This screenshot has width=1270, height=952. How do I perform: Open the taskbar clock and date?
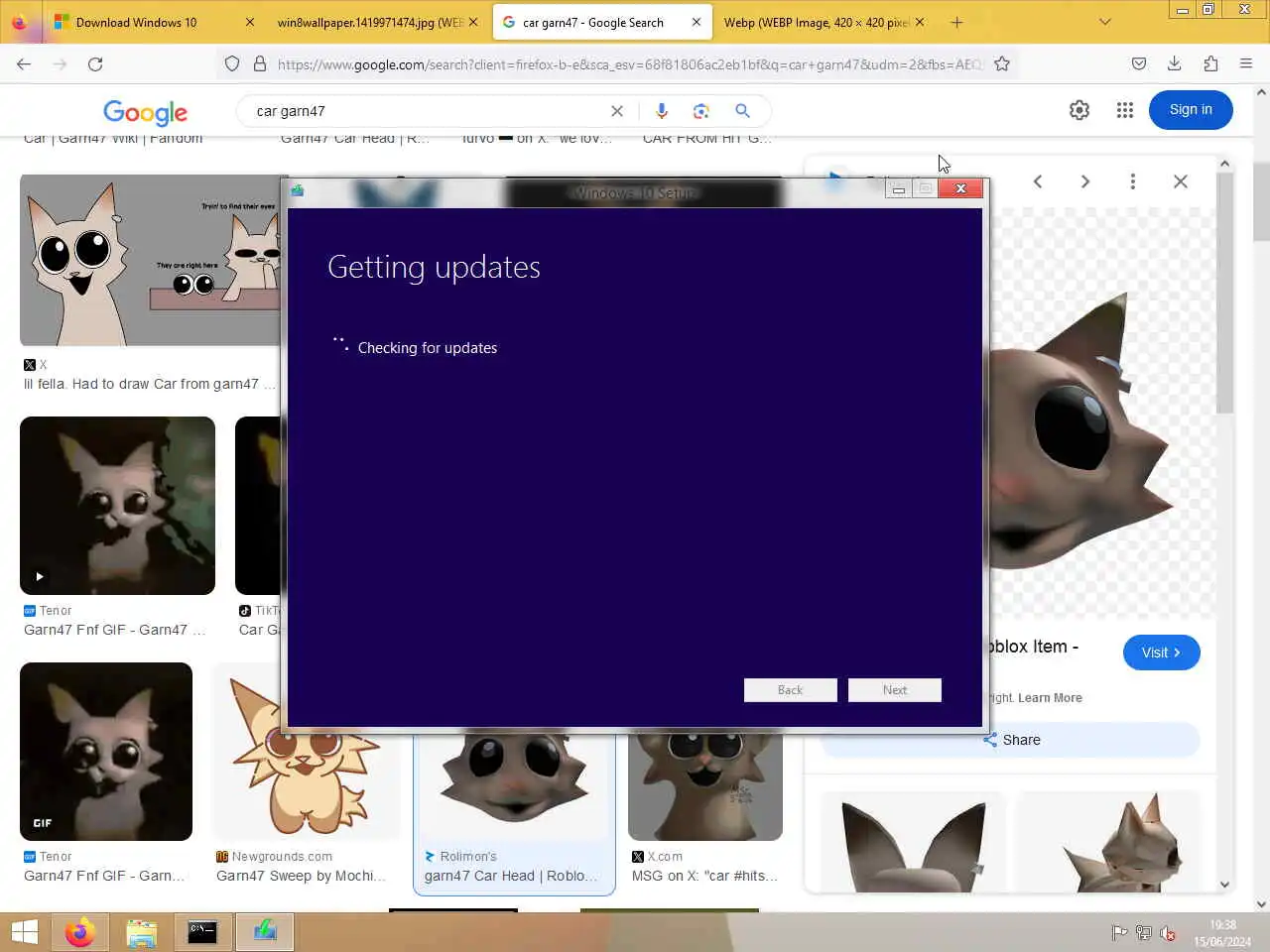tap(1222, 932)
